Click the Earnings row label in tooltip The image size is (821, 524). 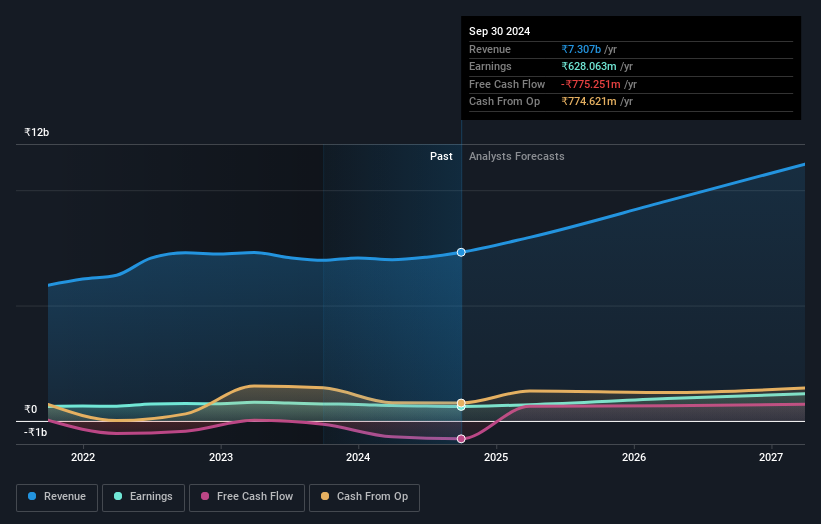490,66
